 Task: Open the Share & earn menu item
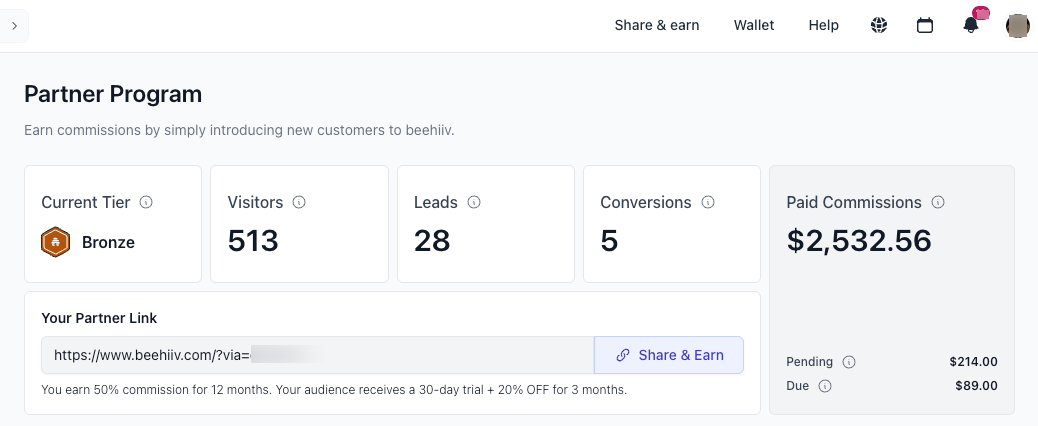pos(656,25)
